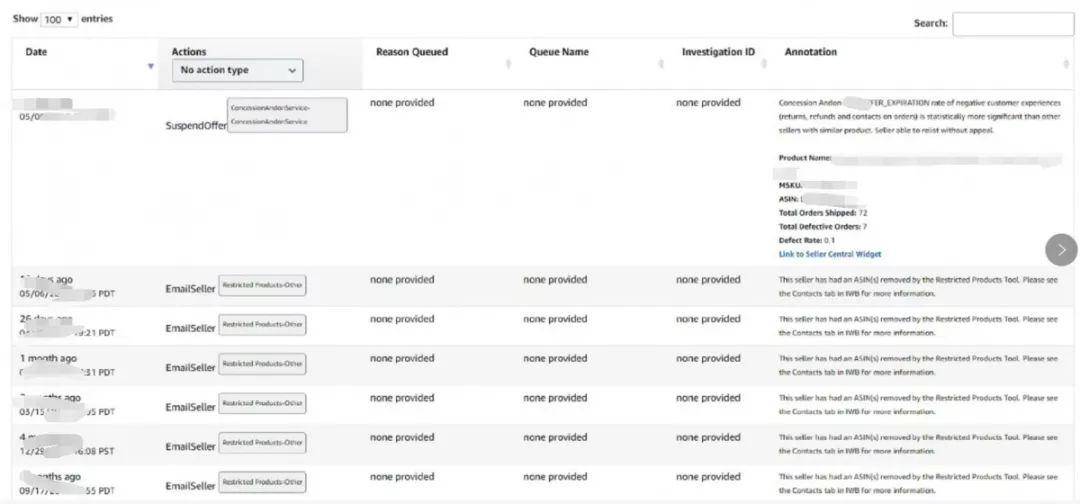Viewport: 1080px width, 504px height.
Task: Click the sort icon beside Investigation ID
Action: click(x=766, y=64)
